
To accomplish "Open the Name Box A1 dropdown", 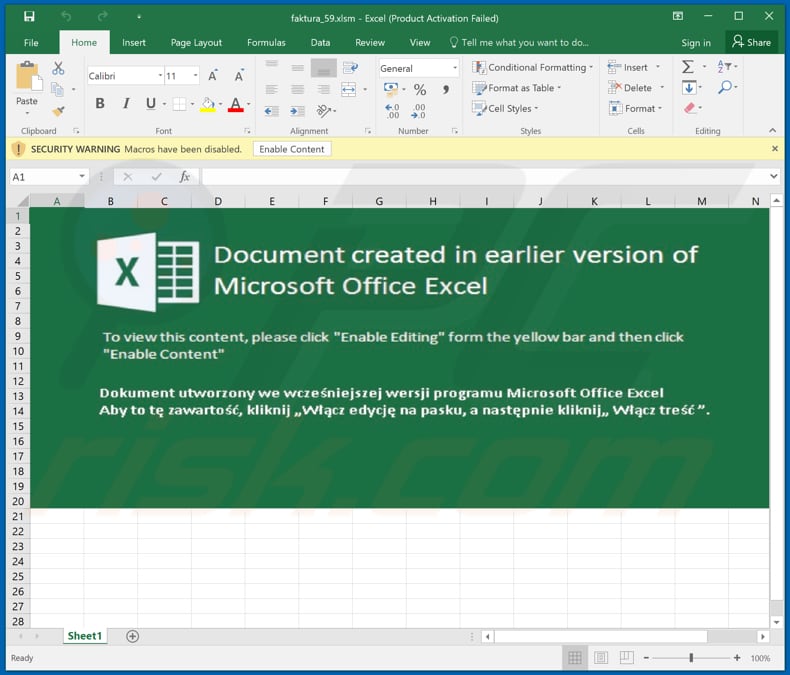I will point(82,176).
